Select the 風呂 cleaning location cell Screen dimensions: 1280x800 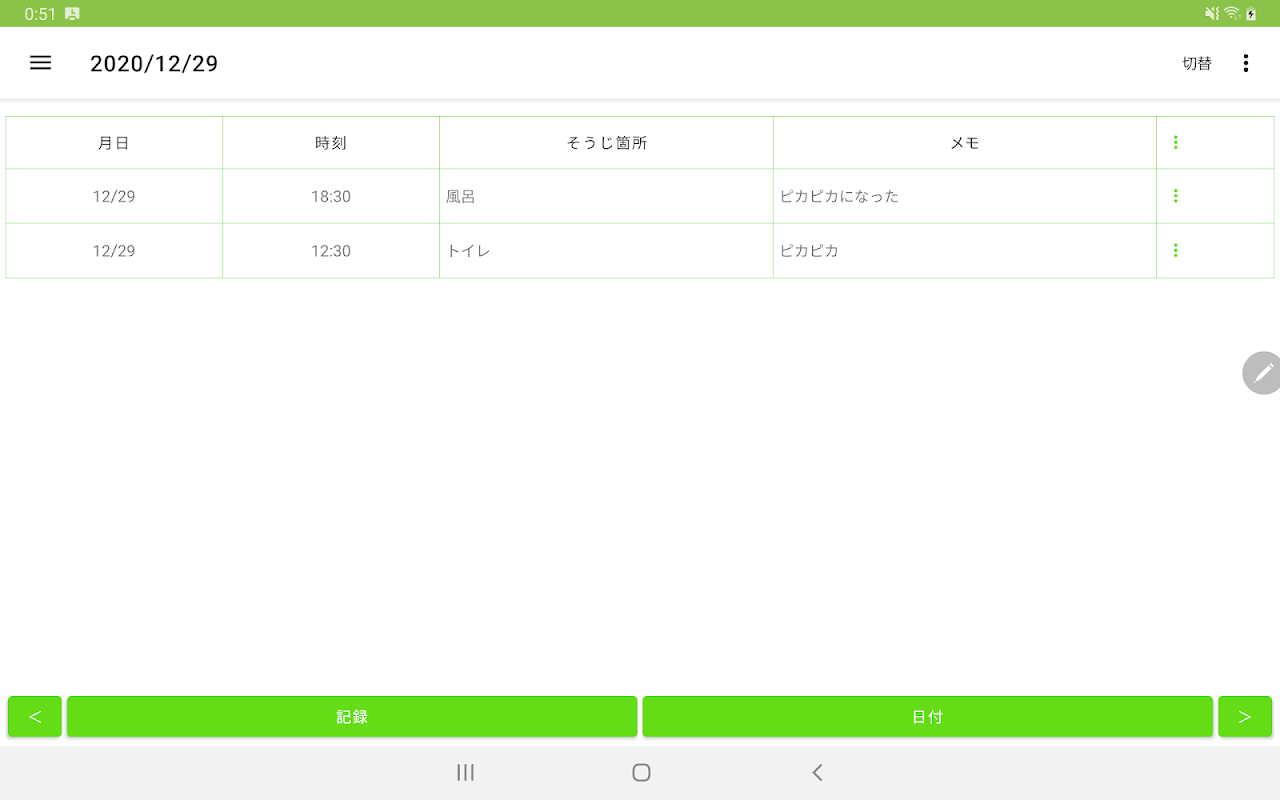pyautogui.click(x=606, y=196)
